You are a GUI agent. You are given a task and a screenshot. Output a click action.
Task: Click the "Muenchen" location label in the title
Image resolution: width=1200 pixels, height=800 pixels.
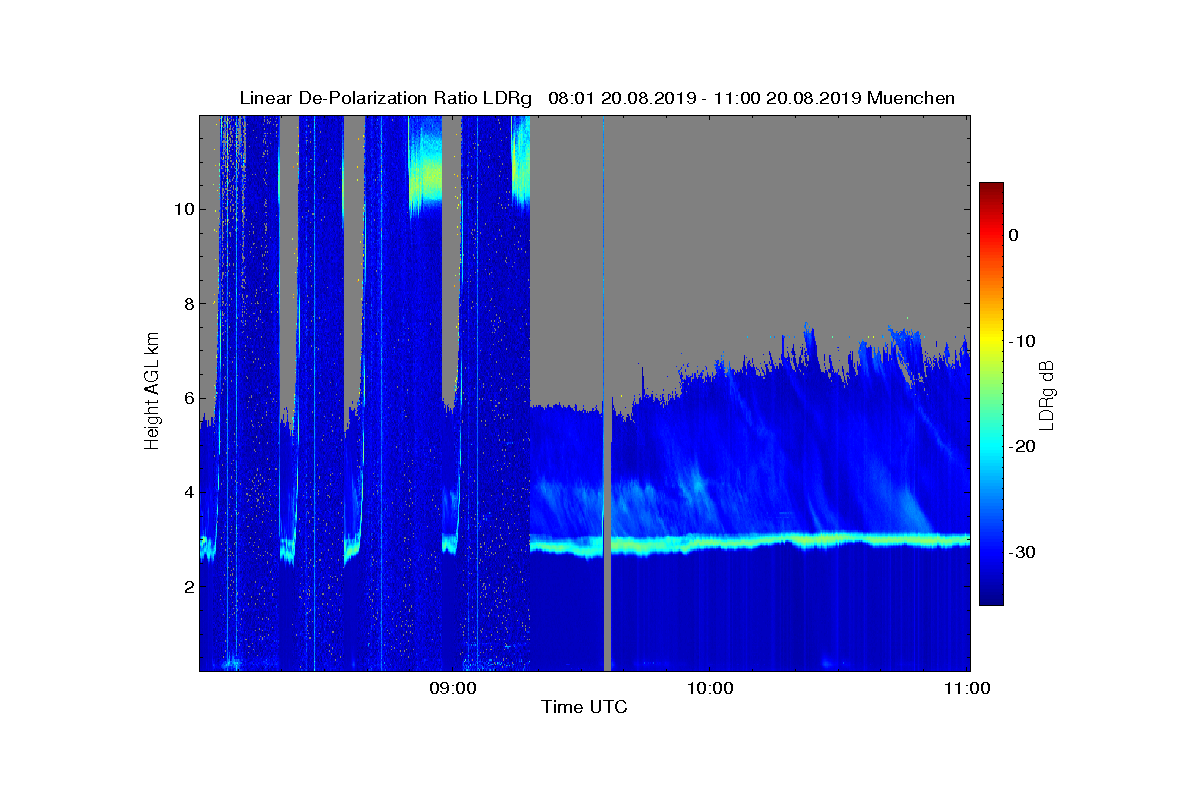[x=911, y=98]
